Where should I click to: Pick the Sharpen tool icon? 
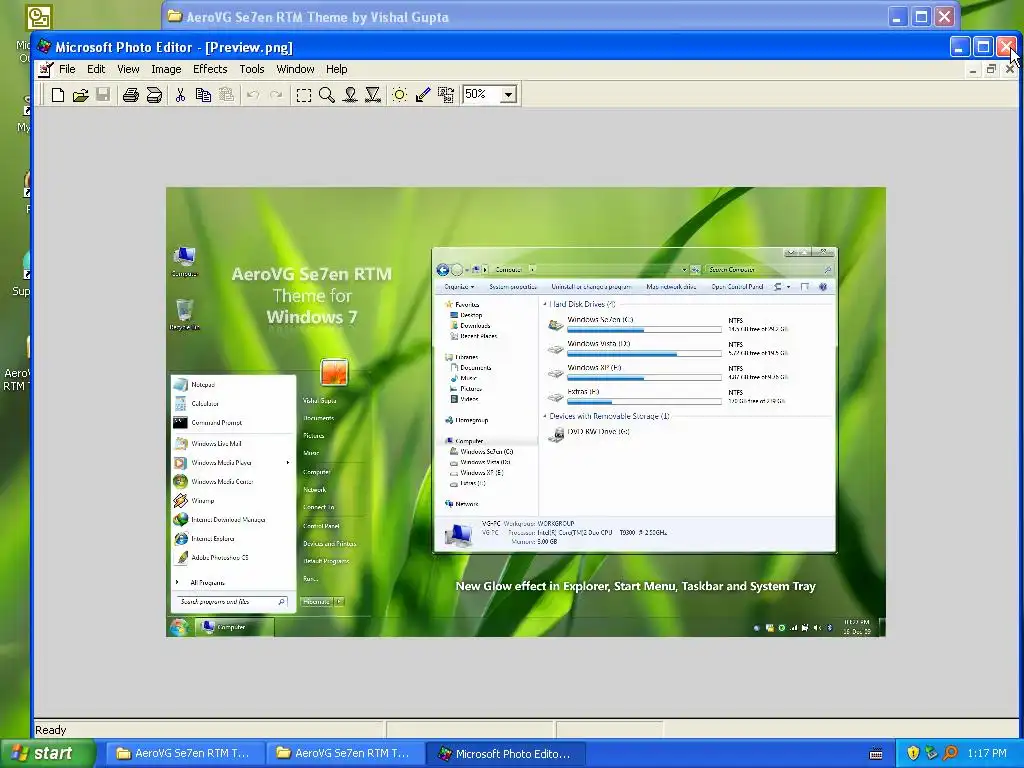coord(373,95)
